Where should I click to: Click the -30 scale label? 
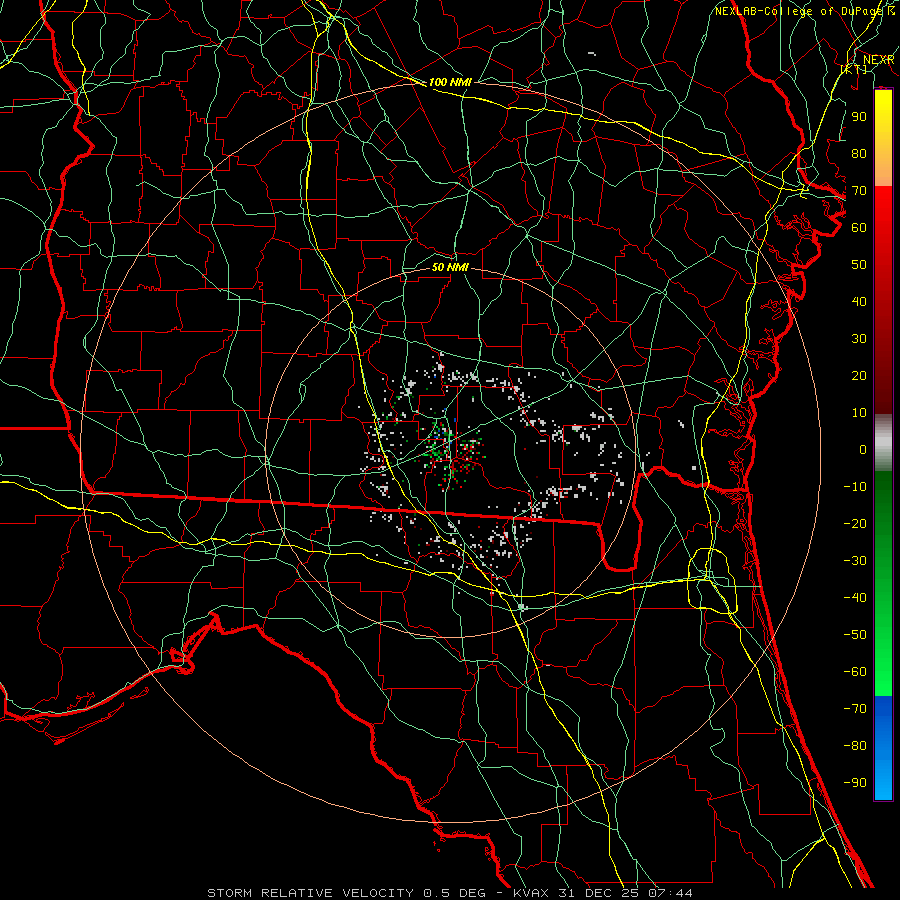click(x=855, y=561)
